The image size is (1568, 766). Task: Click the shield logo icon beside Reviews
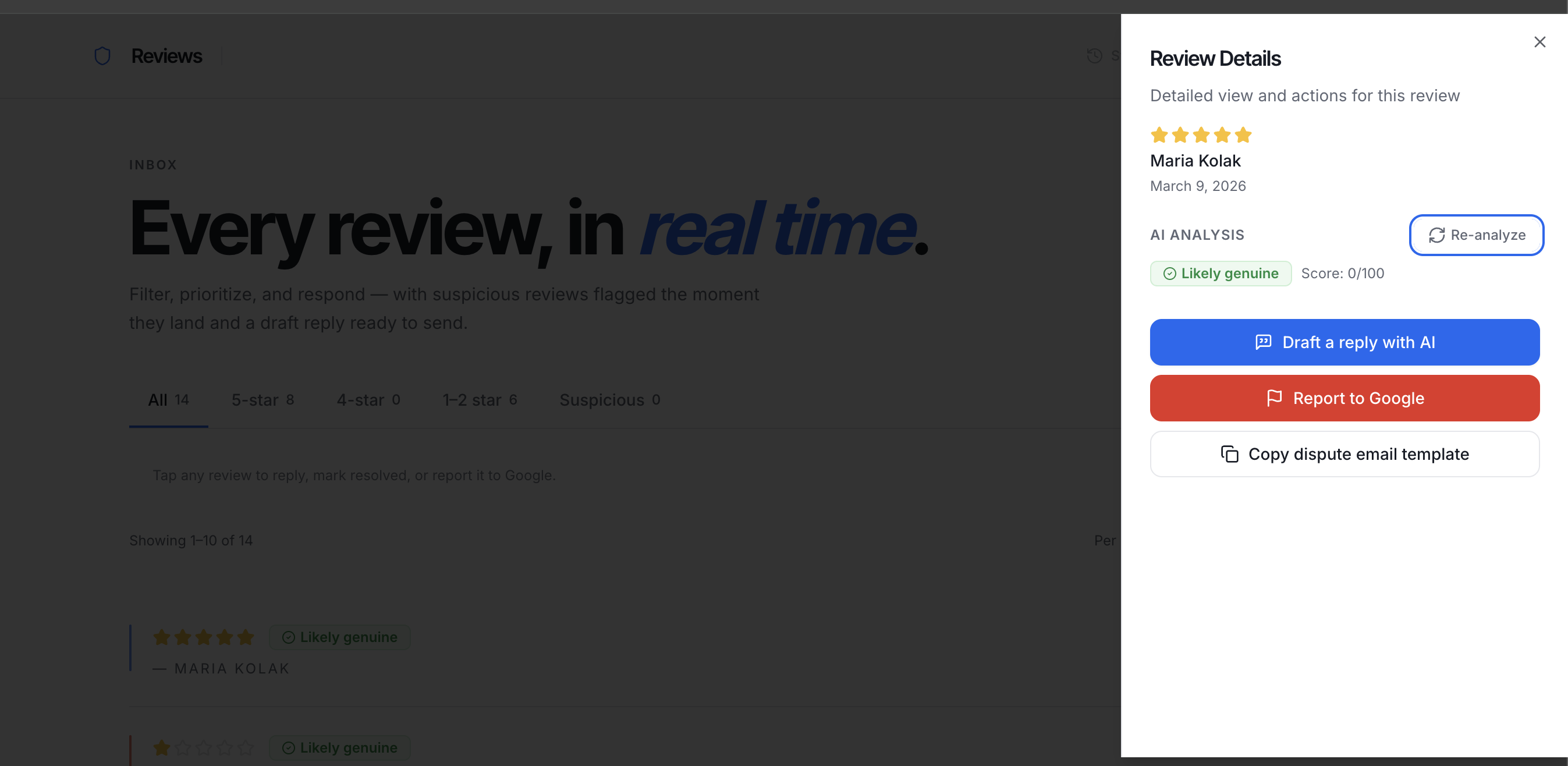102,56
